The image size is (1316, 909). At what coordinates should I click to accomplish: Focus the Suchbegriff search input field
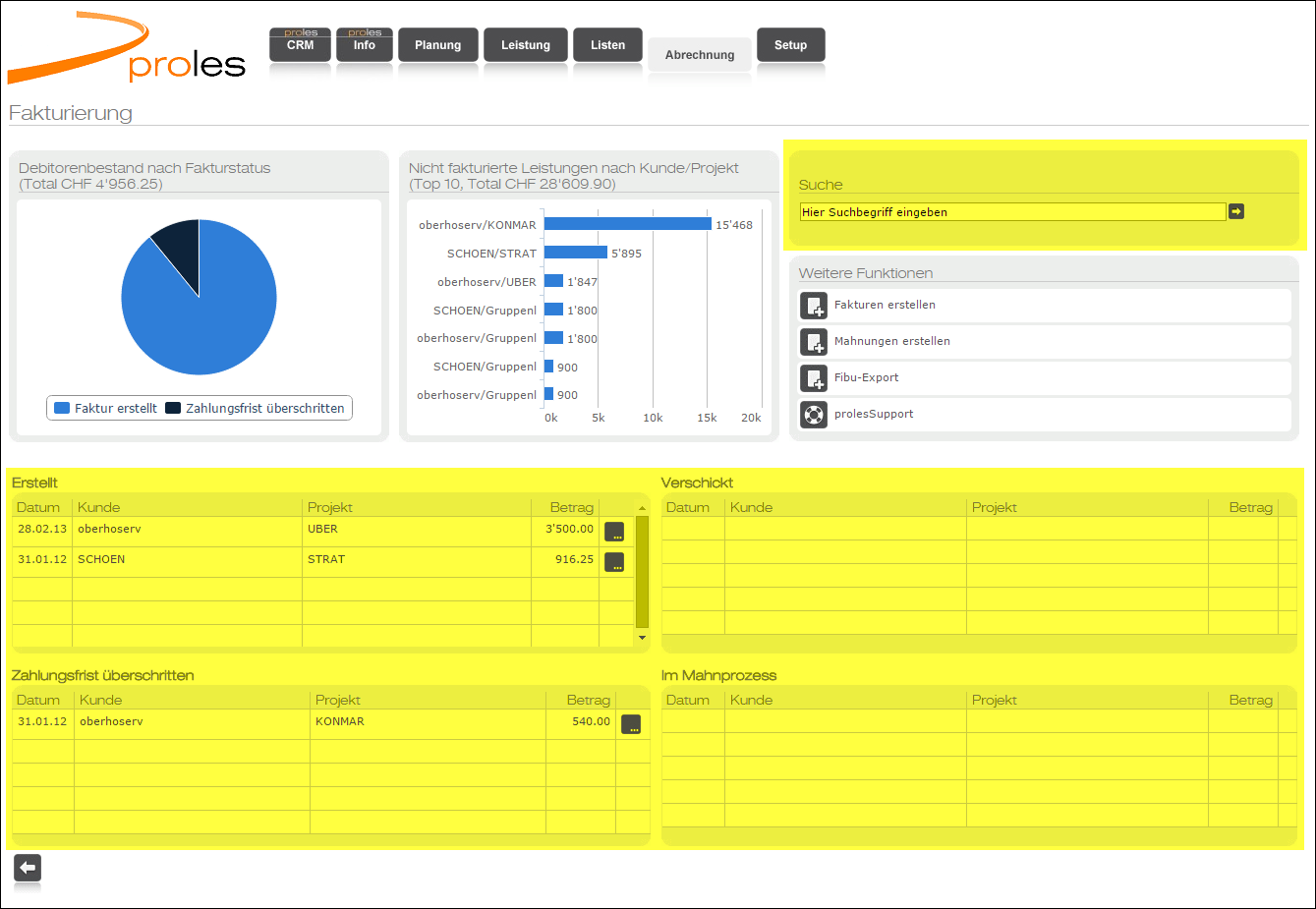click(x=1012, y=212)
